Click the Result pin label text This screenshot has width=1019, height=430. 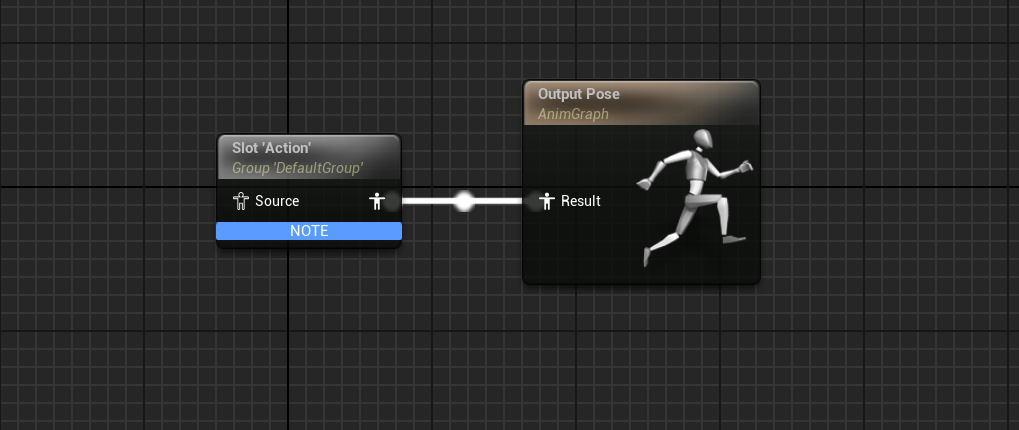click(581, 201)
